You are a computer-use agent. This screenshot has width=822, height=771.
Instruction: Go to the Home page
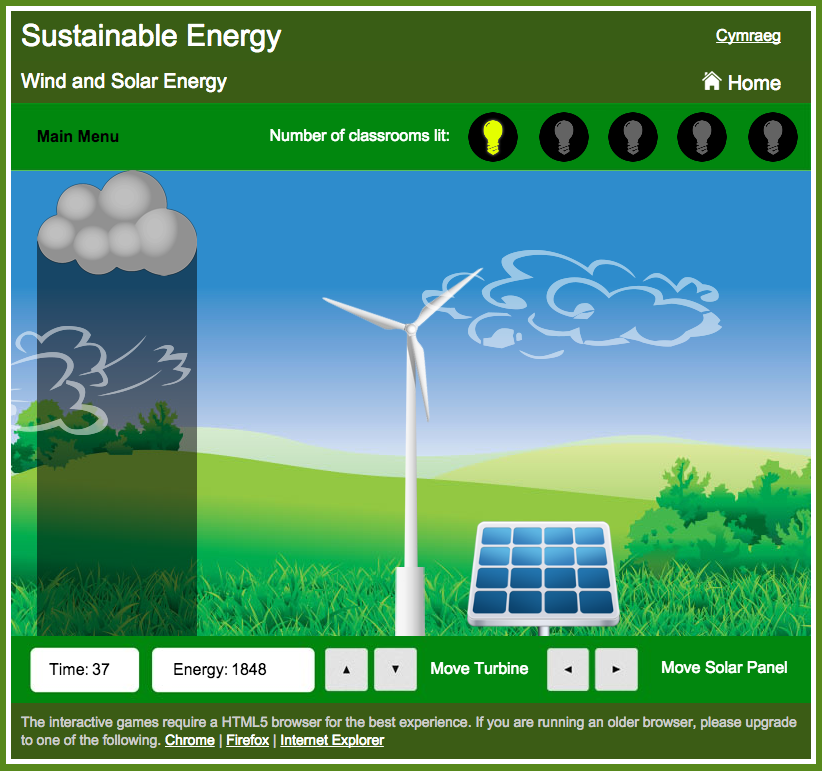point(741,82)
